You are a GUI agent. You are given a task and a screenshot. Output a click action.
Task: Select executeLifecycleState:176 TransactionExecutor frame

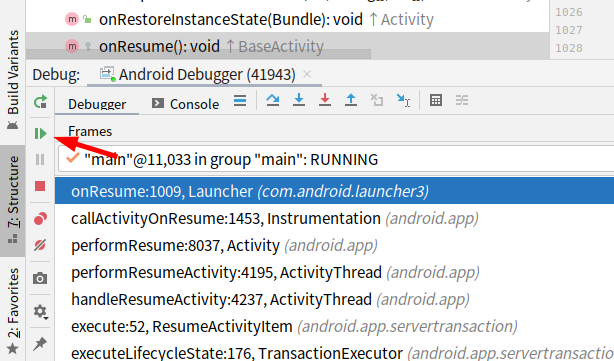point(334,353)
